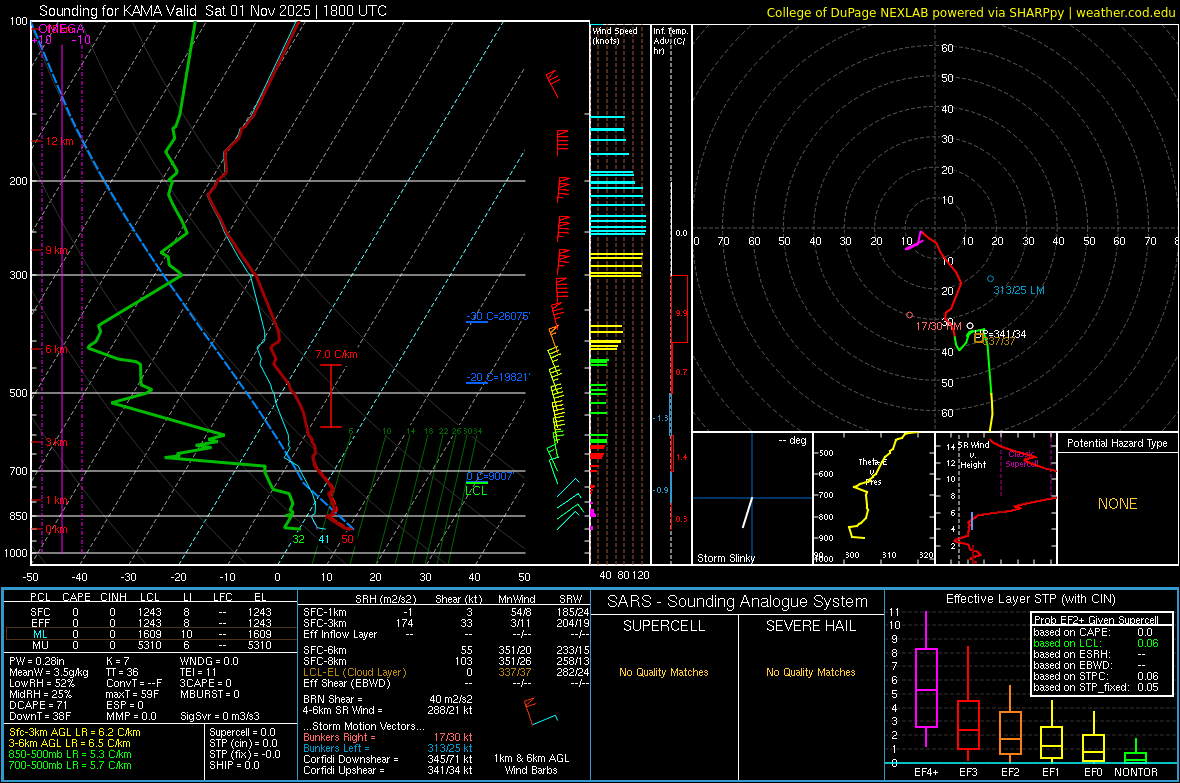Click the SEVERE HAIL column header

(810, 626)
